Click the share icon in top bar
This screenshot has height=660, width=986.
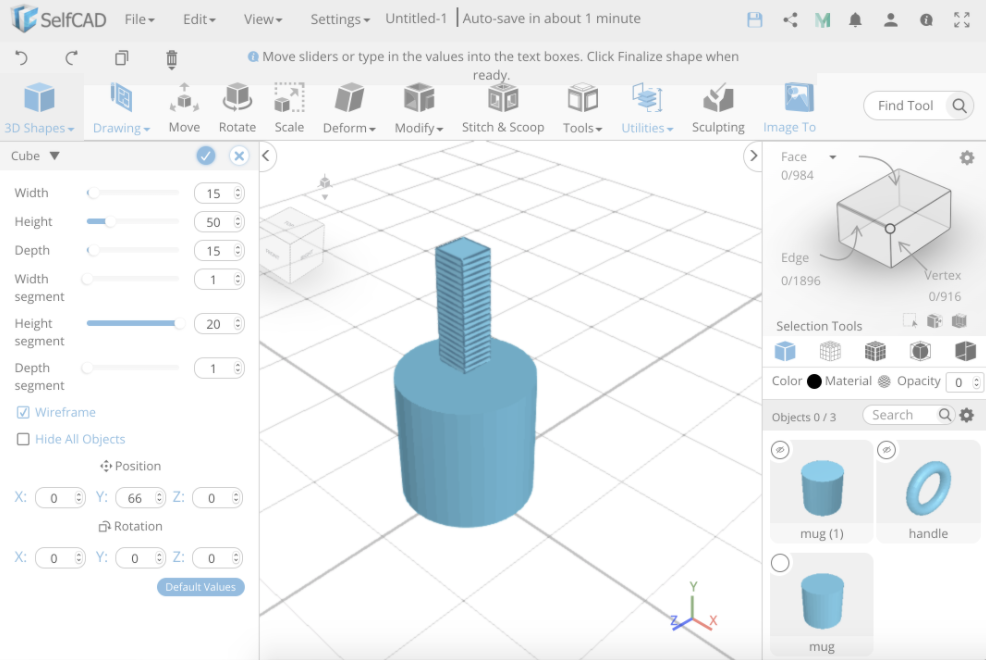790,19
